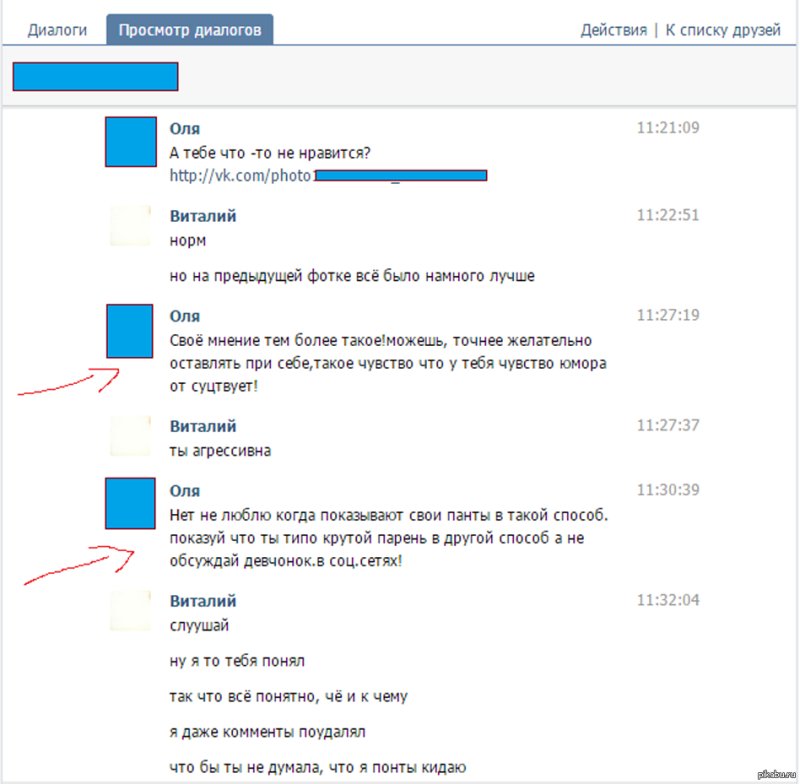Open Оля's avatar beside the 11:30:39 message
Image resolution: width=800 pixels, height=784 pixels.
click(x=130, y=503)
